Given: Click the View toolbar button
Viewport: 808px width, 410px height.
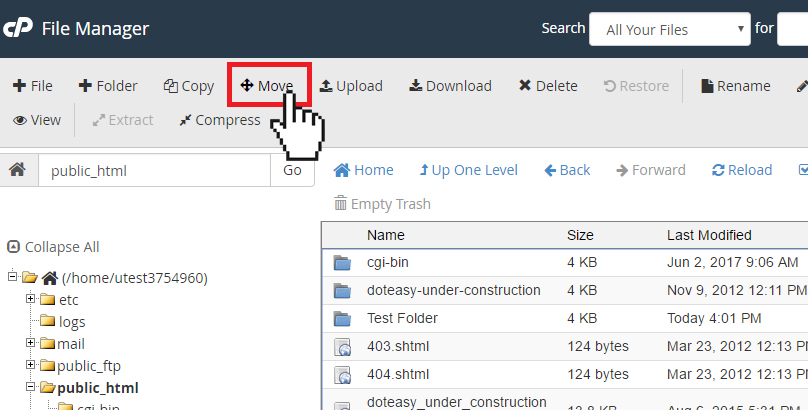Looking at the screenshot, I should (37, 120).
